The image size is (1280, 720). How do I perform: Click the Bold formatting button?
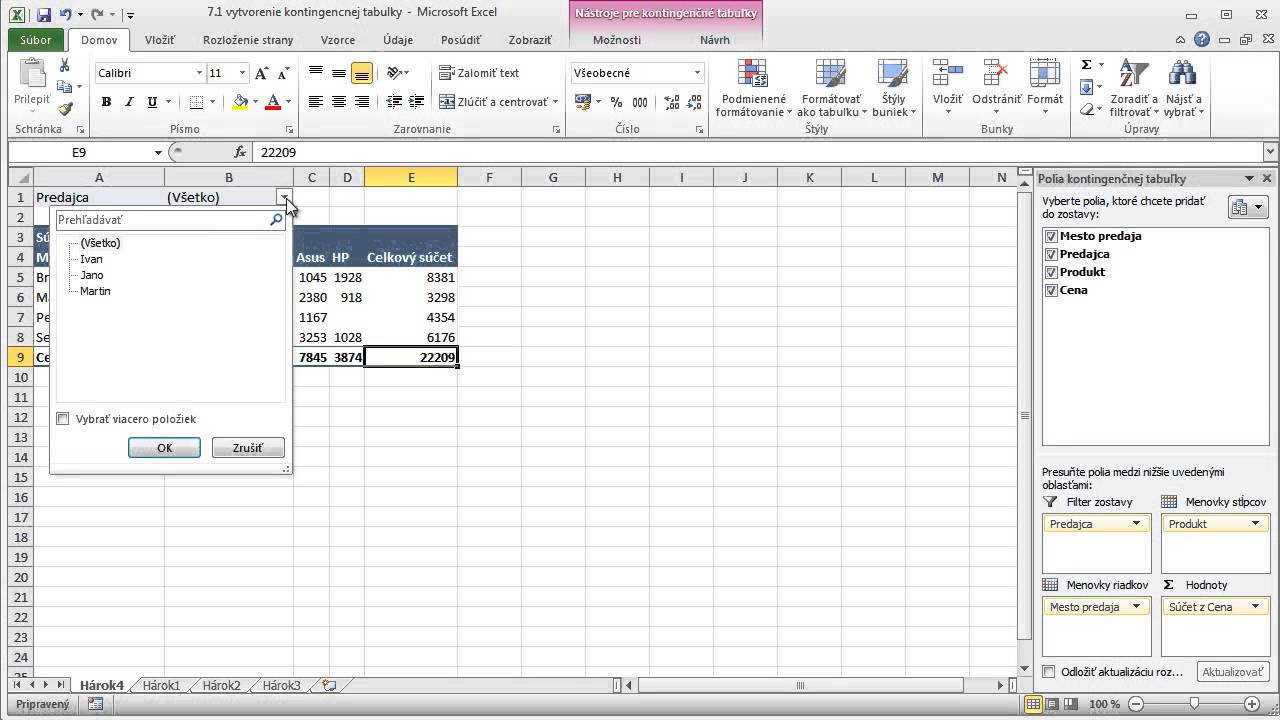point(107,102)
